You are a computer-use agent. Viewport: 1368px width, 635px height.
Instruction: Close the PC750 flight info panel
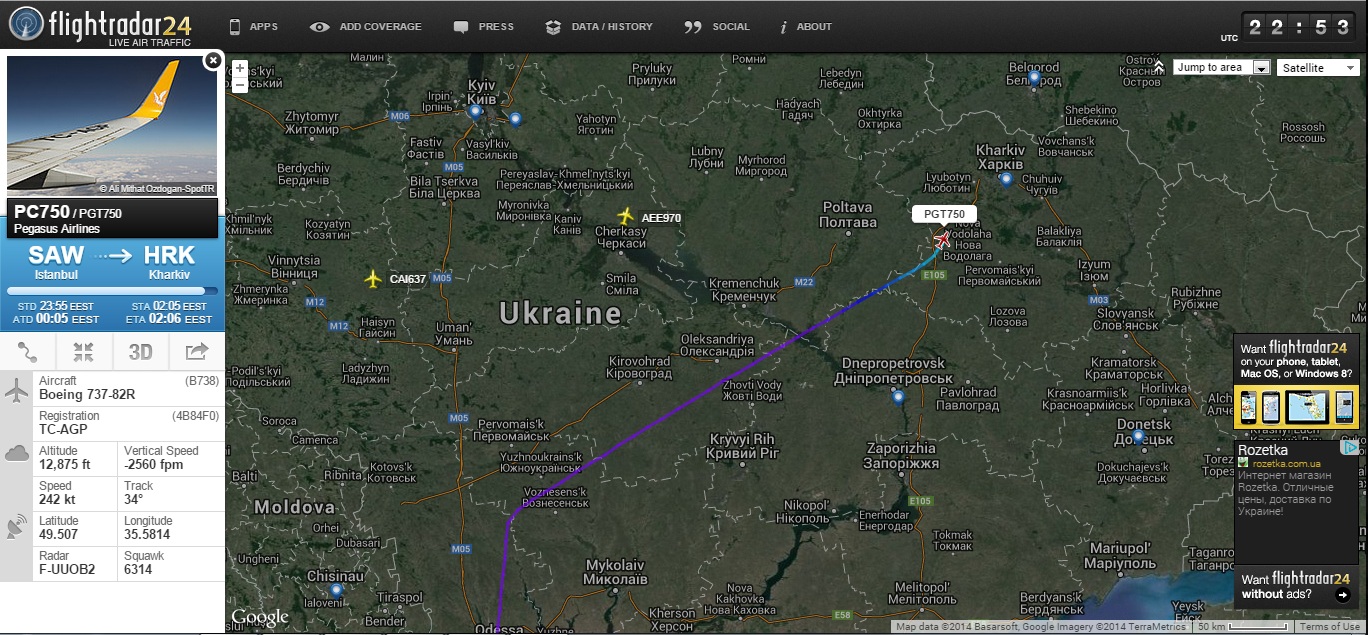click(x=212, y=61)
